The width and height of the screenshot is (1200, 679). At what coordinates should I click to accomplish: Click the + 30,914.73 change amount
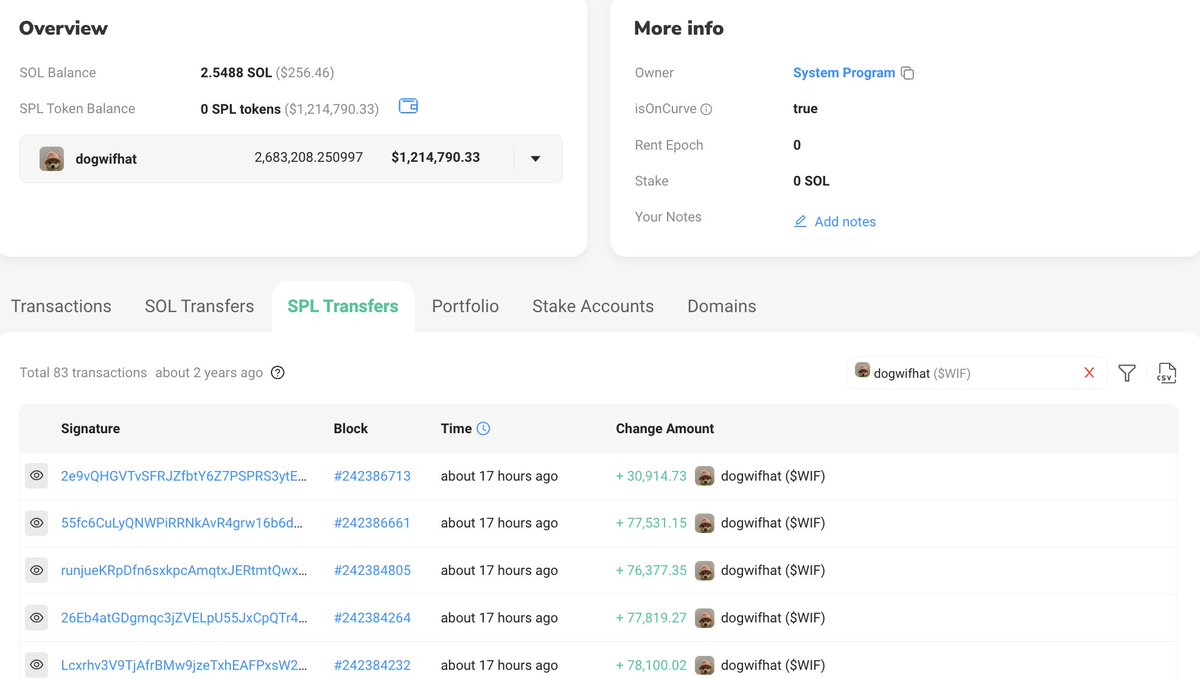[x=651, y=476]
